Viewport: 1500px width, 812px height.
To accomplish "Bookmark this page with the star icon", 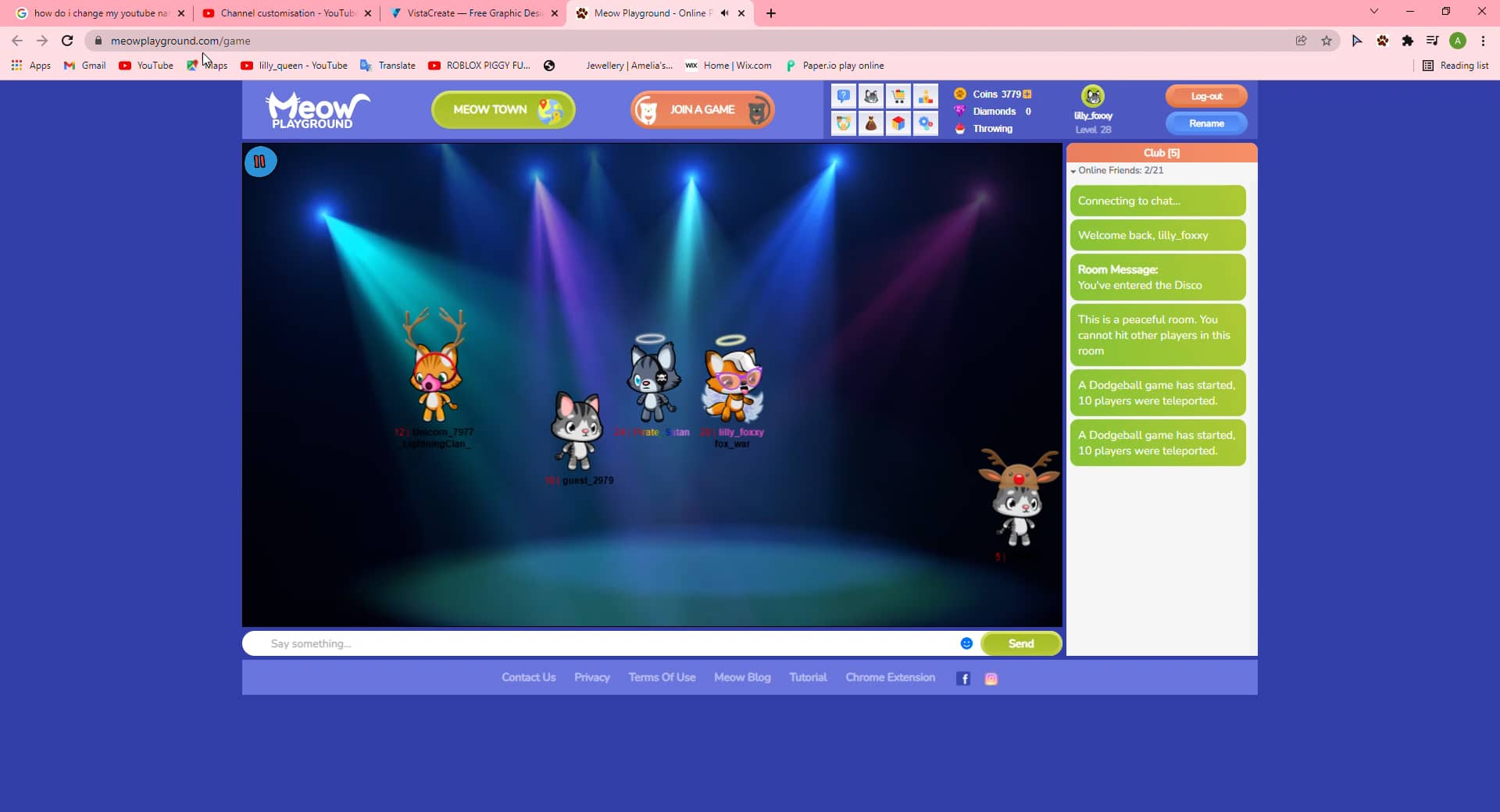I will [x=1326, y=41].
